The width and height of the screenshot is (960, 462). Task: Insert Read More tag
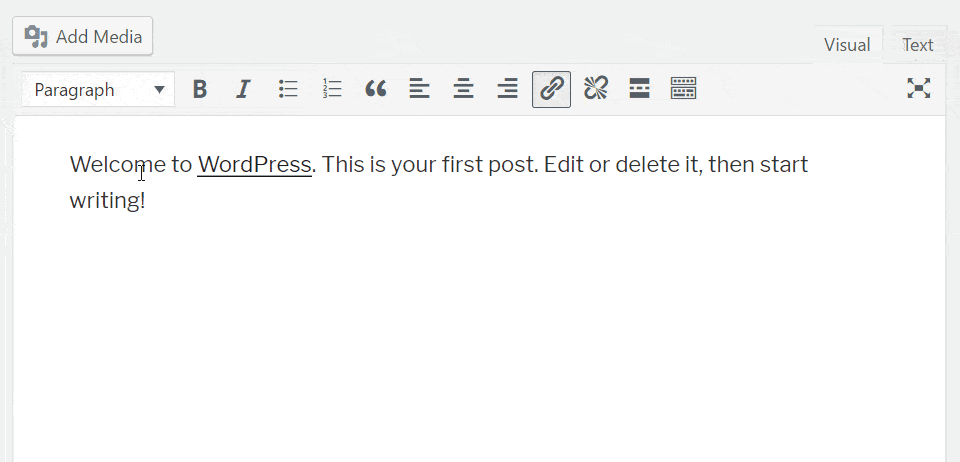click(x=639, y=89)
